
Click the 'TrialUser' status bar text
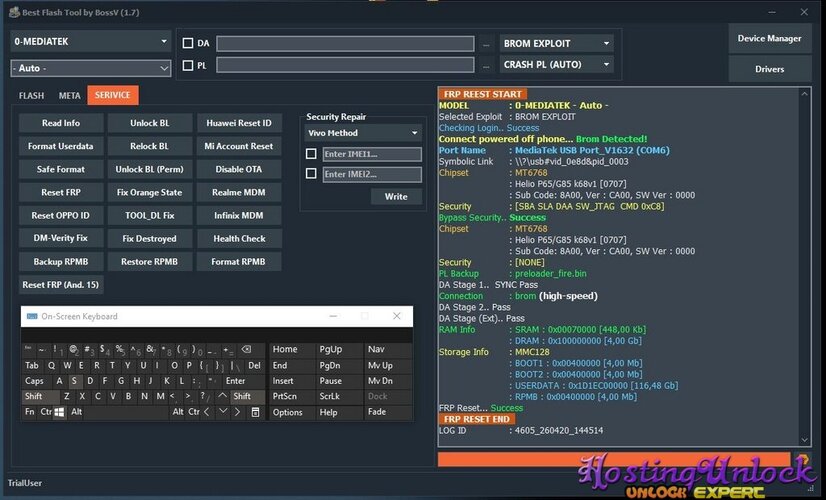click(x=25, y=483)
